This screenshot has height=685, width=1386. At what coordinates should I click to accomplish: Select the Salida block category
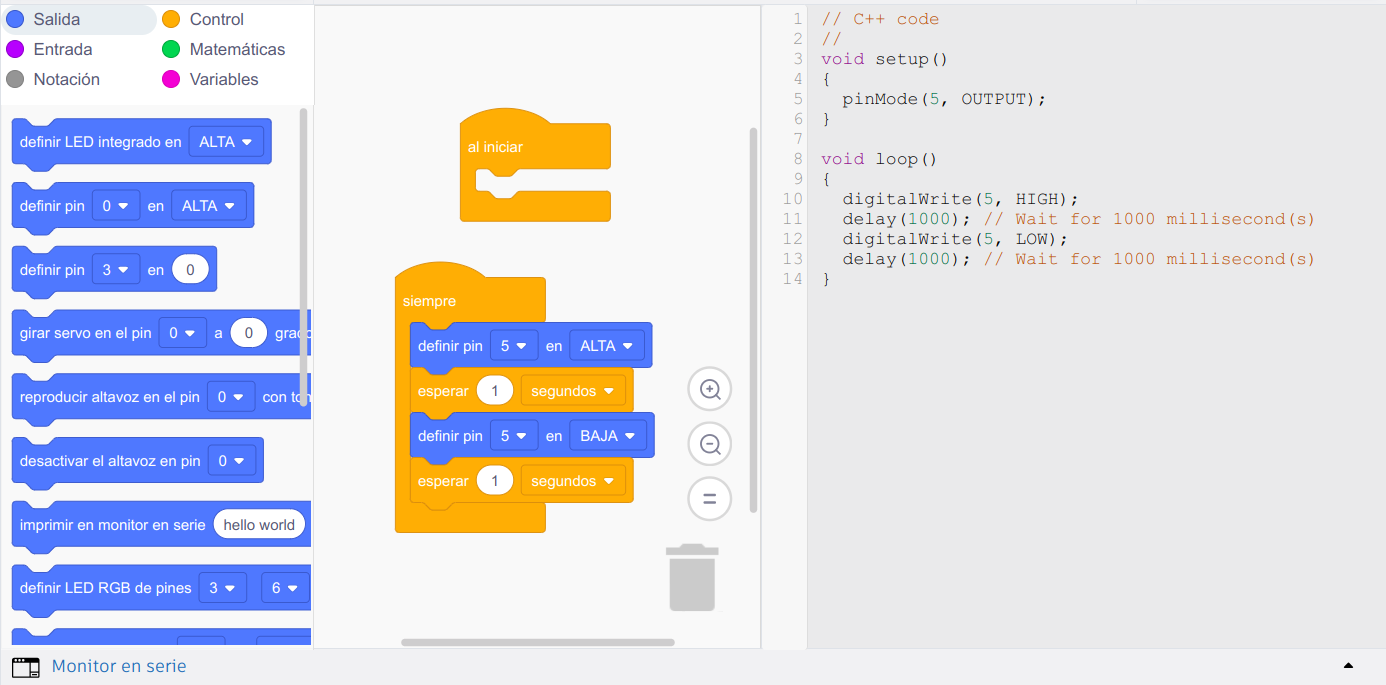58,19
